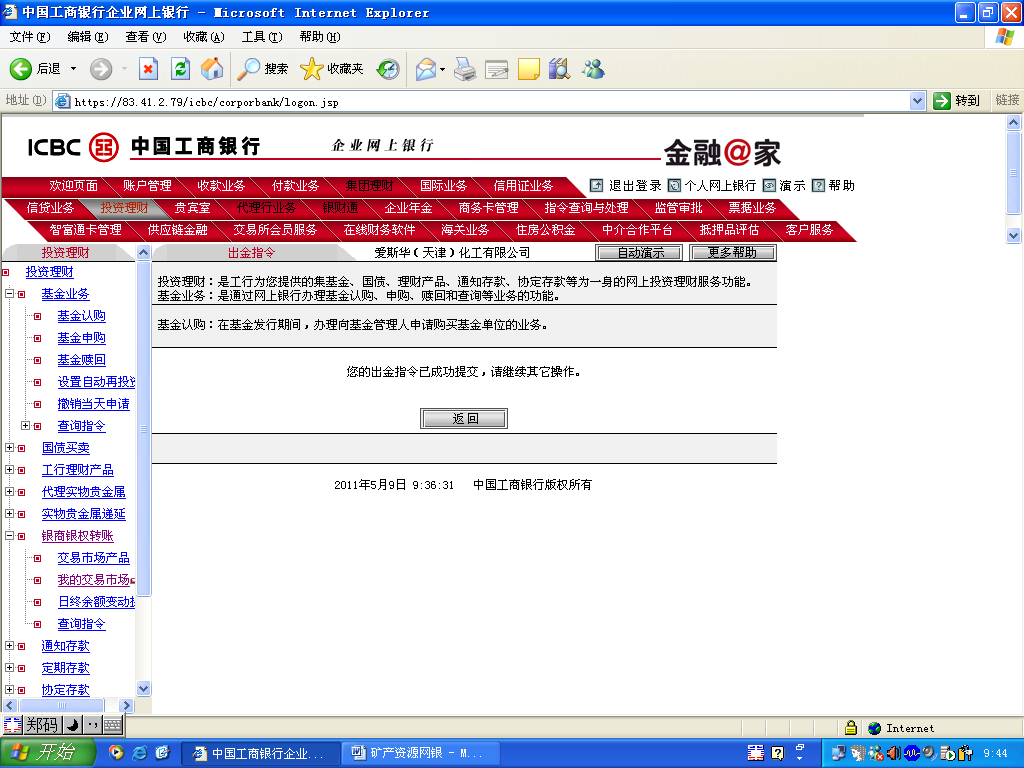
Task: Switch to the 账户管理 tab
Action: pos(147,185)
